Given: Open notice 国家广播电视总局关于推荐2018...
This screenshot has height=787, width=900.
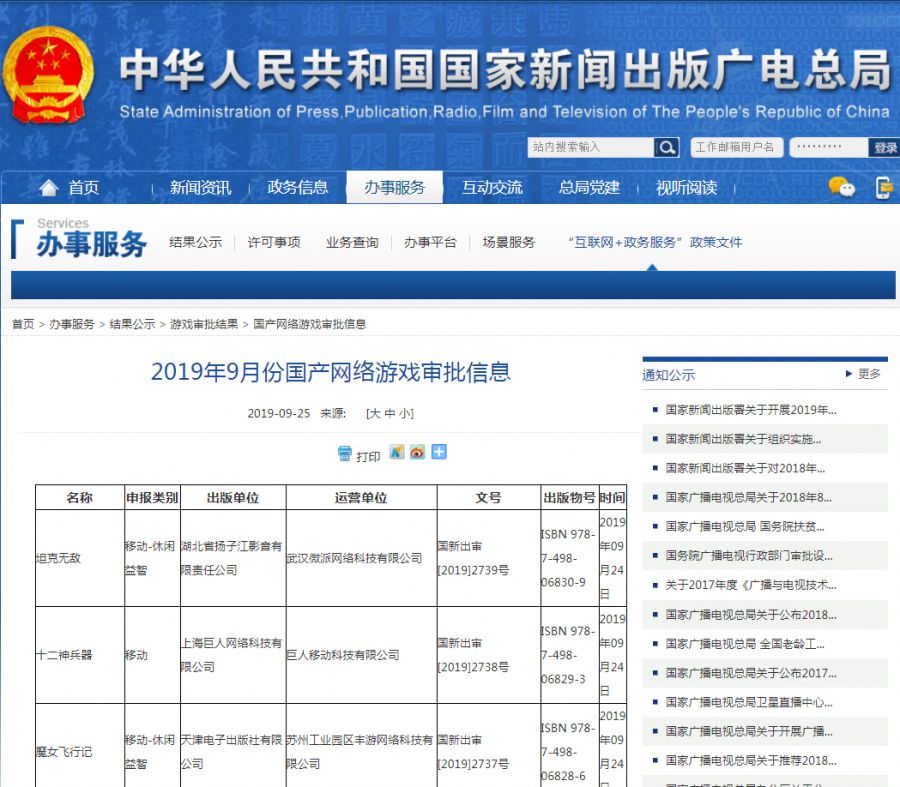Looking at the screenshot, I should click(751, 761).
